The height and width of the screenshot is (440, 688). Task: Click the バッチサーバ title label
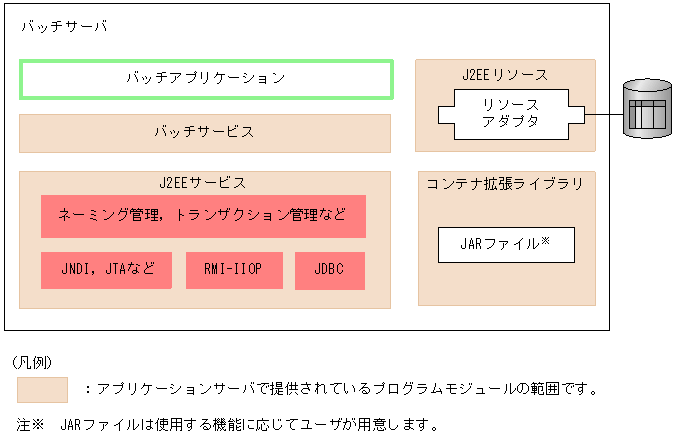[x=63, y=26]
